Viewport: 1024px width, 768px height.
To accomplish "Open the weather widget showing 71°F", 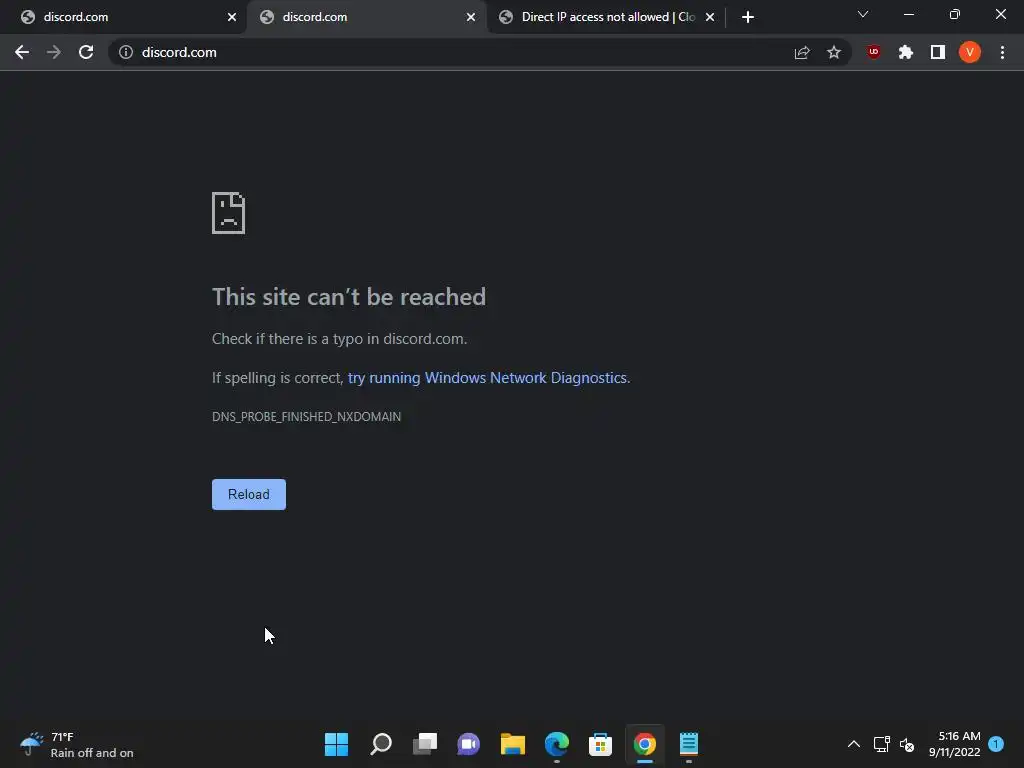I will (x=77, y=744).
